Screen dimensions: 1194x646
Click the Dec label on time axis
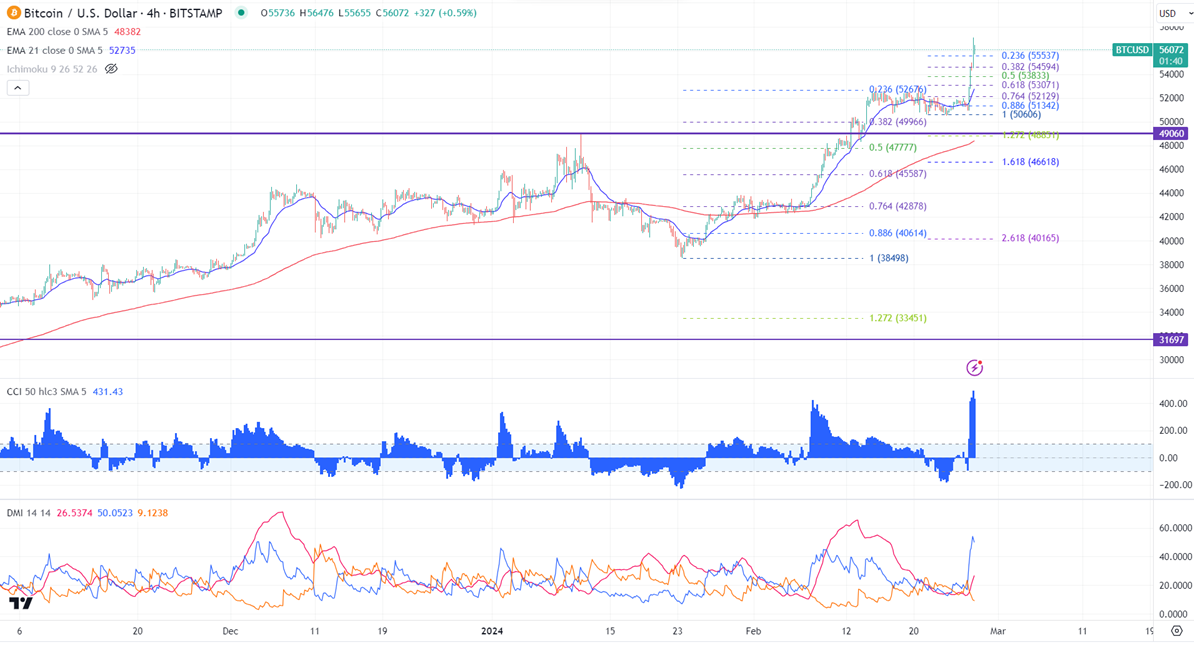(x=231, y=631)
